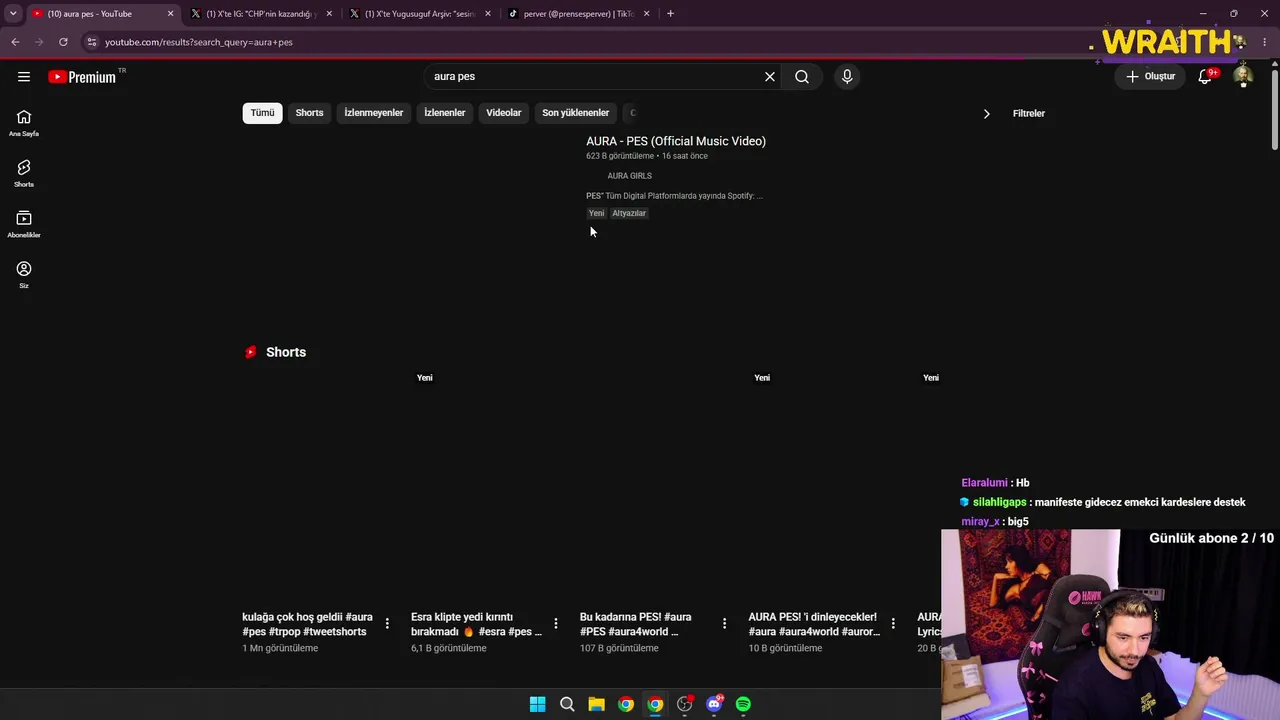Click the video description starting 'PES" Tüm Digital'
Screen dimensions: 1280x720
[674, 196]
